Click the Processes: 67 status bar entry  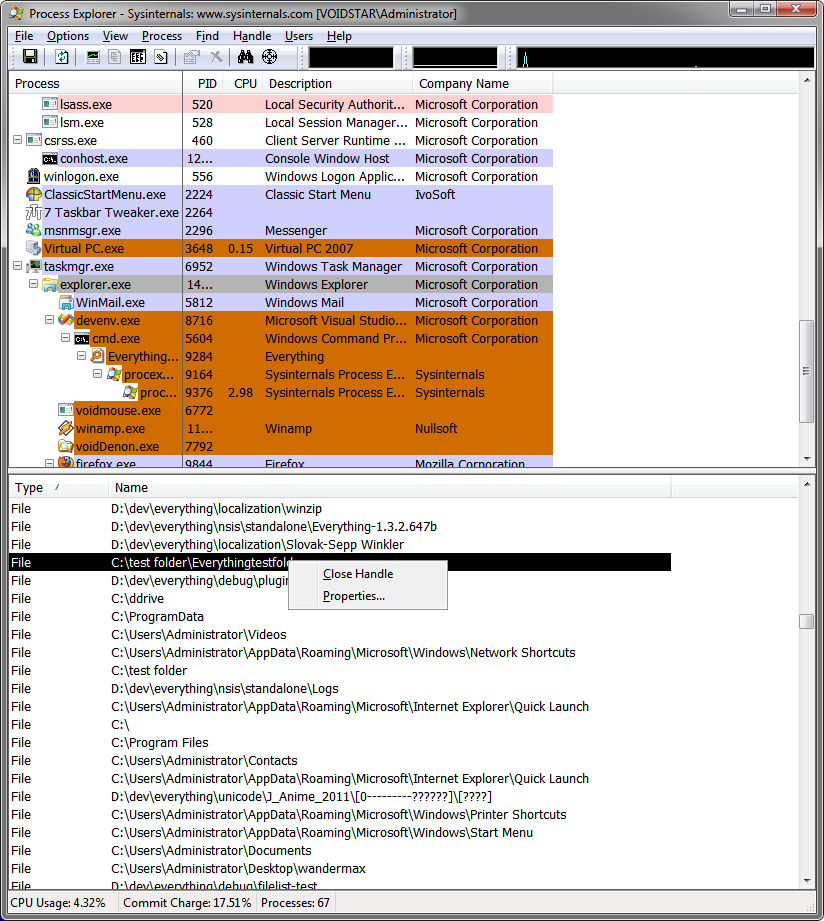(295, 903)
